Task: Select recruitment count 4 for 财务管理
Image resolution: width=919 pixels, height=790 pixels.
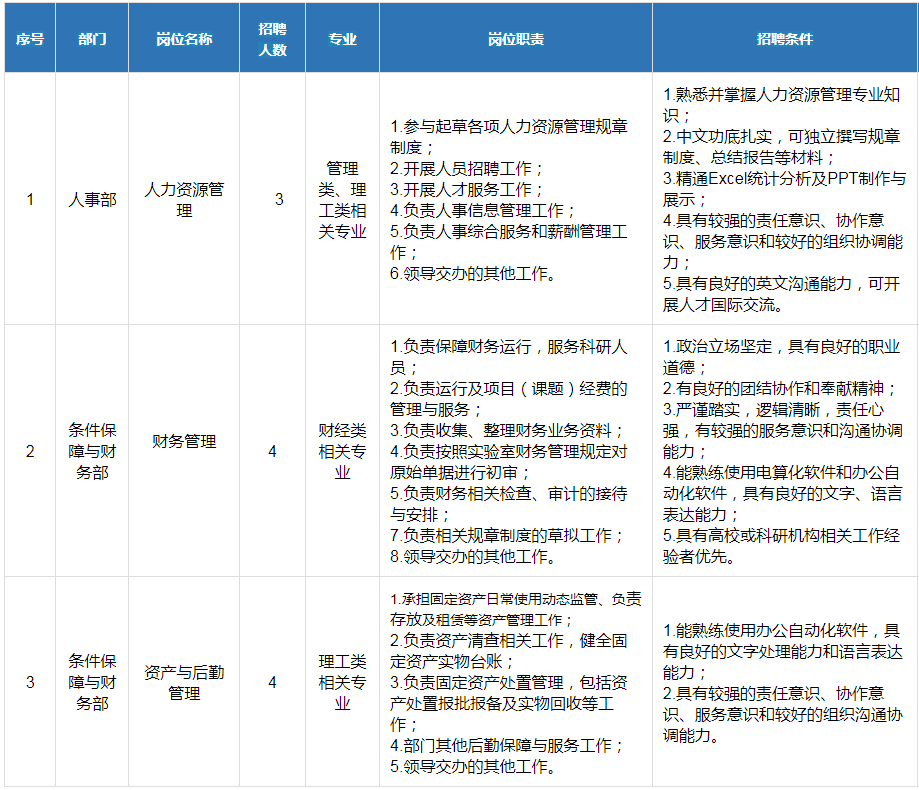Action: pos(273,451)
